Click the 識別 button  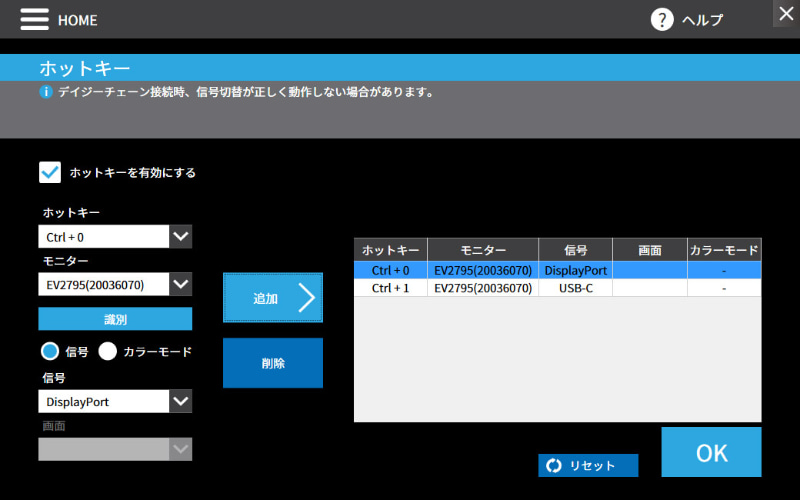(115, 319)
